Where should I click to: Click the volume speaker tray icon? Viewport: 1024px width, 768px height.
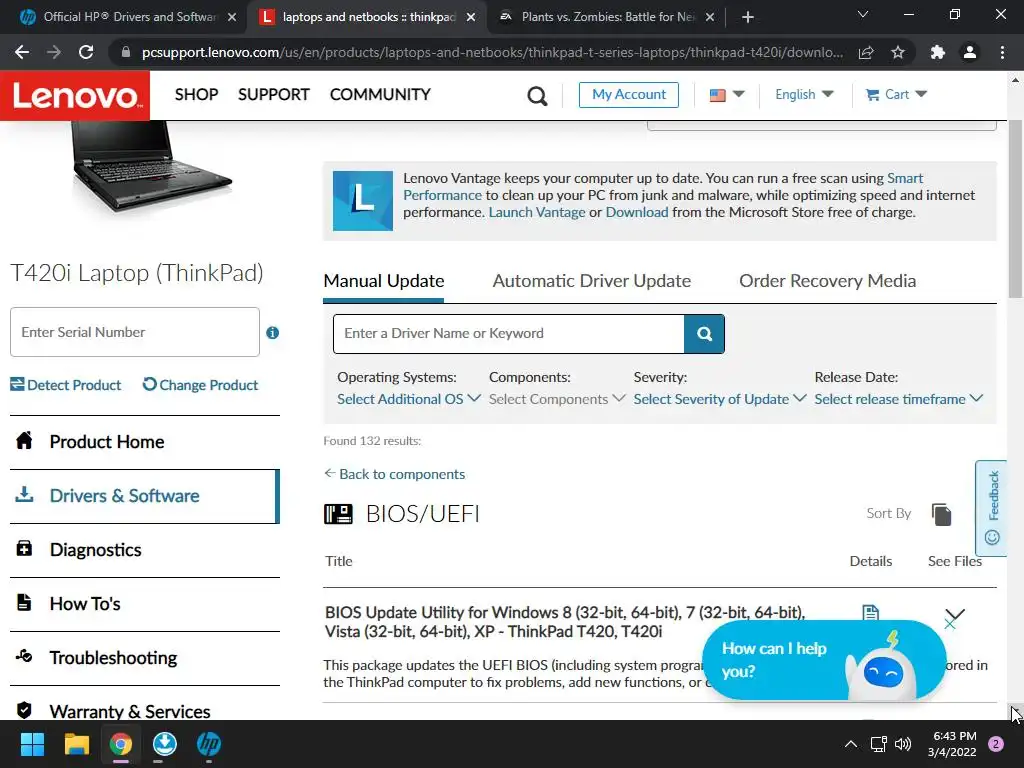click(903, 744)
